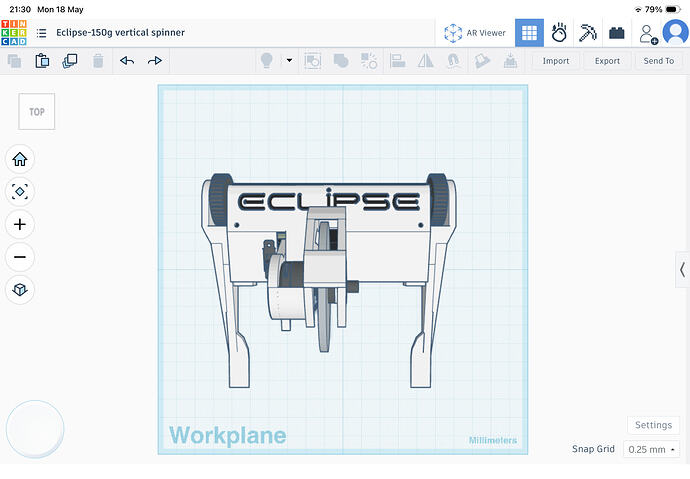The width and height of the screenshot is (690, 479).
Task: Switch to 3D design grid view
Action: tap(529, 33)
